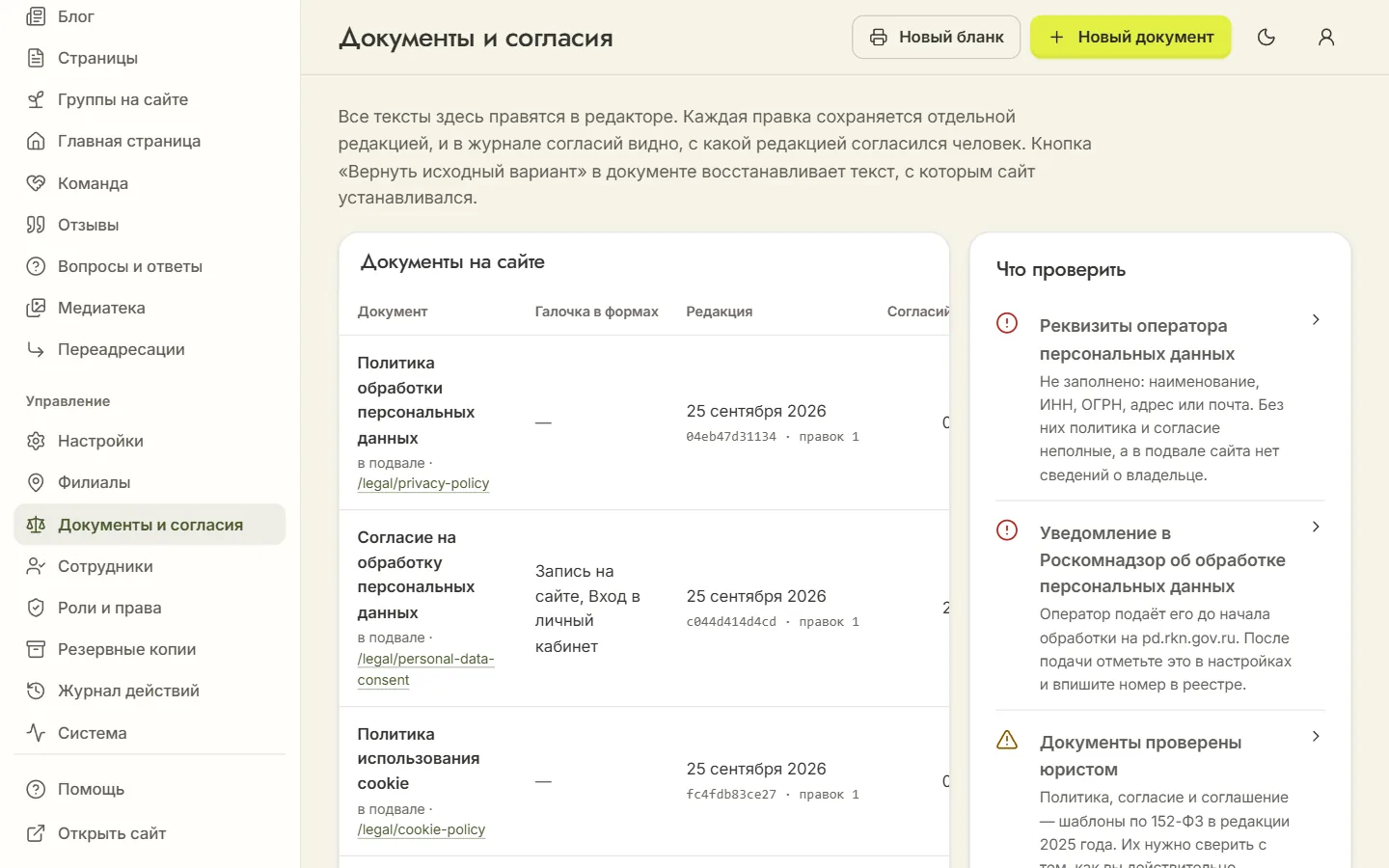Follow the /legal/privacy-policy link
The width and height of the screenshot is (1389, 868).
(x=423, y=483)
